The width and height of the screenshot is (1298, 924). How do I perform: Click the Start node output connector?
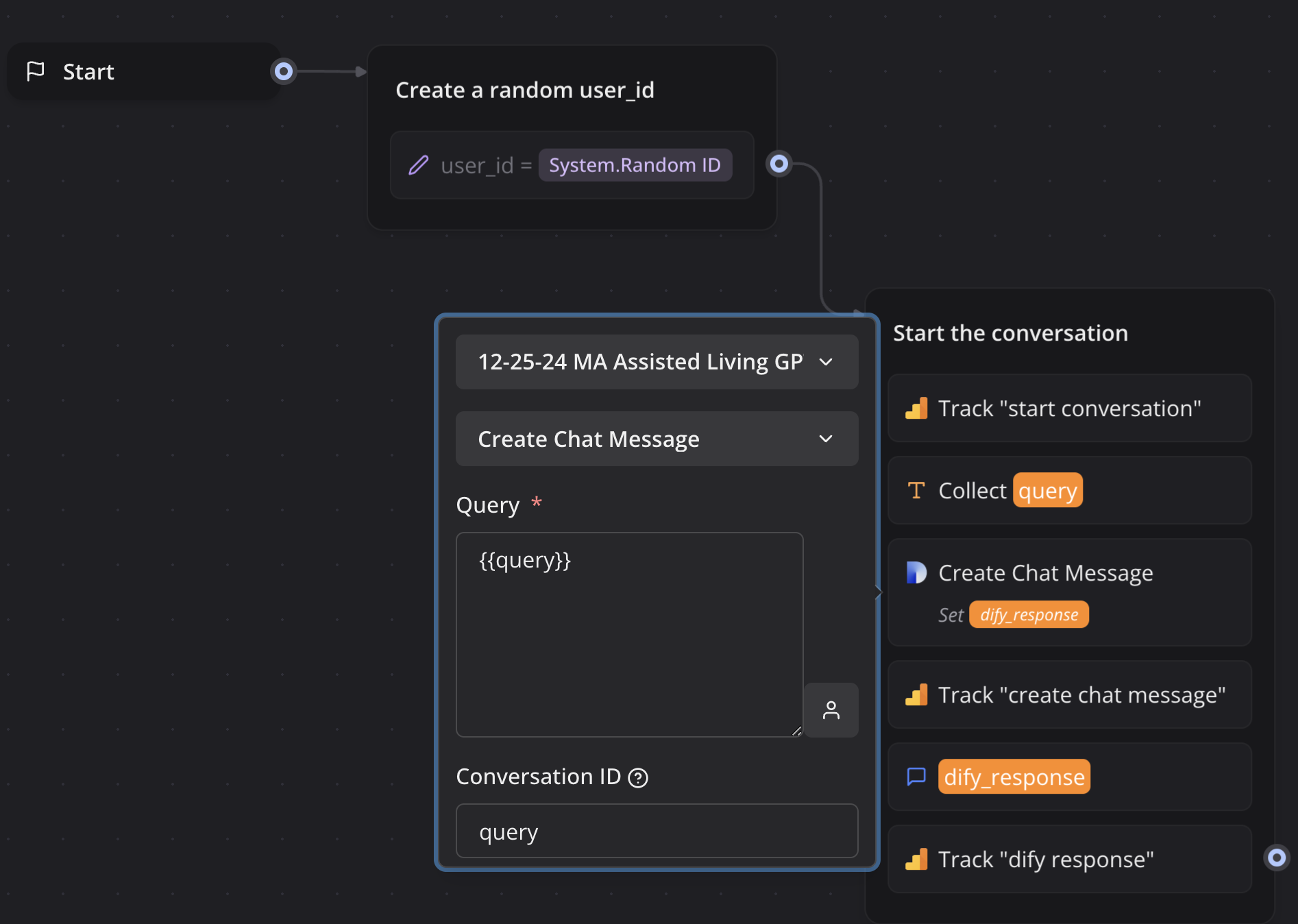283,71
